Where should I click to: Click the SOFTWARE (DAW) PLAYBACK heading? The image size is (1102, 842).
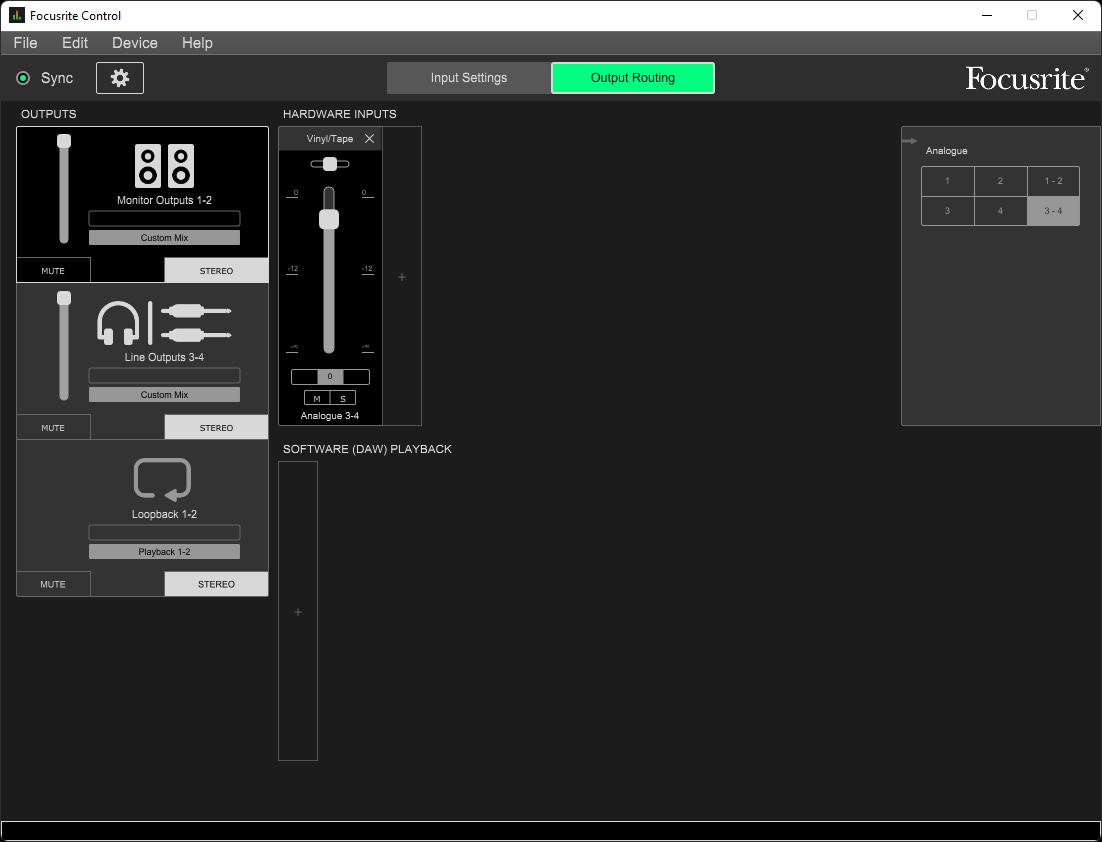pos(368,449)
